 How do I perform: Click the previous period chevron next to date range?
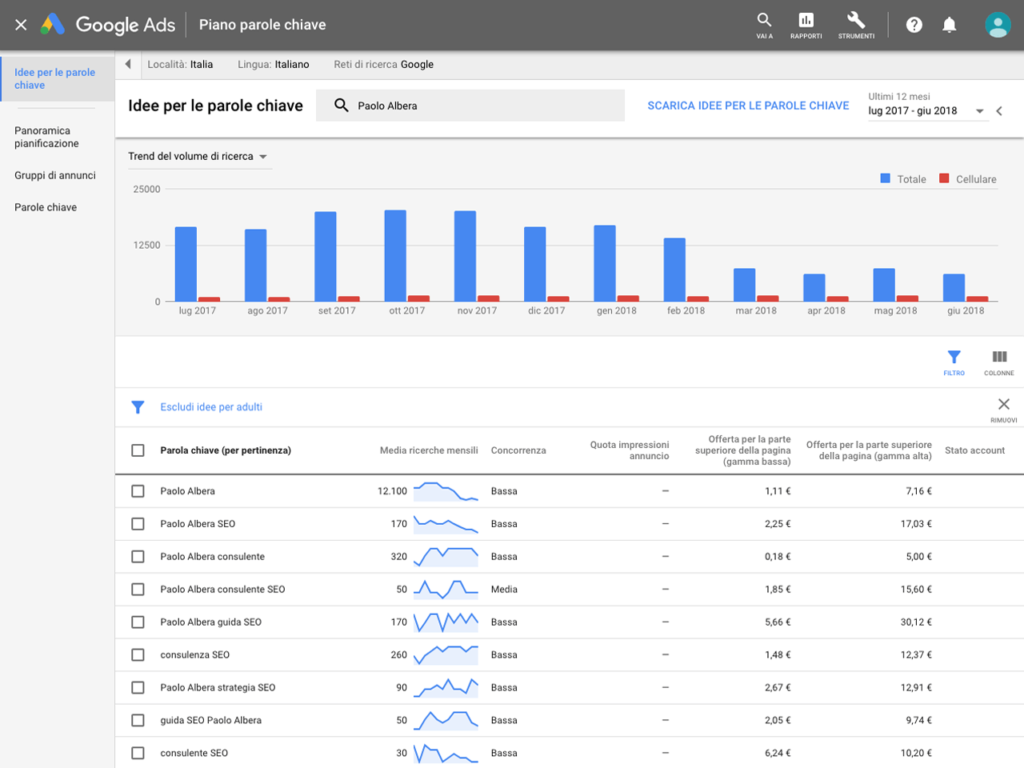click(x=999, y=111)
